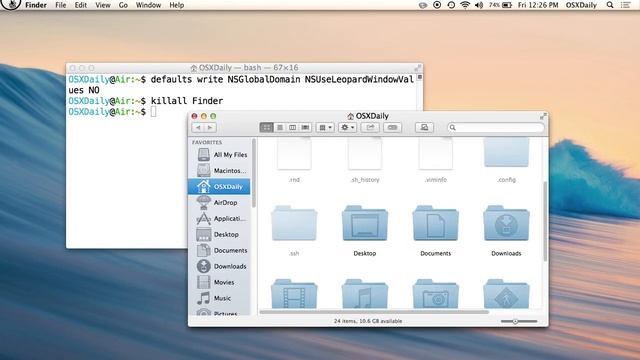Click the Terminal command prompt cursor
This screenshot has width=640, height=360.
153,111
